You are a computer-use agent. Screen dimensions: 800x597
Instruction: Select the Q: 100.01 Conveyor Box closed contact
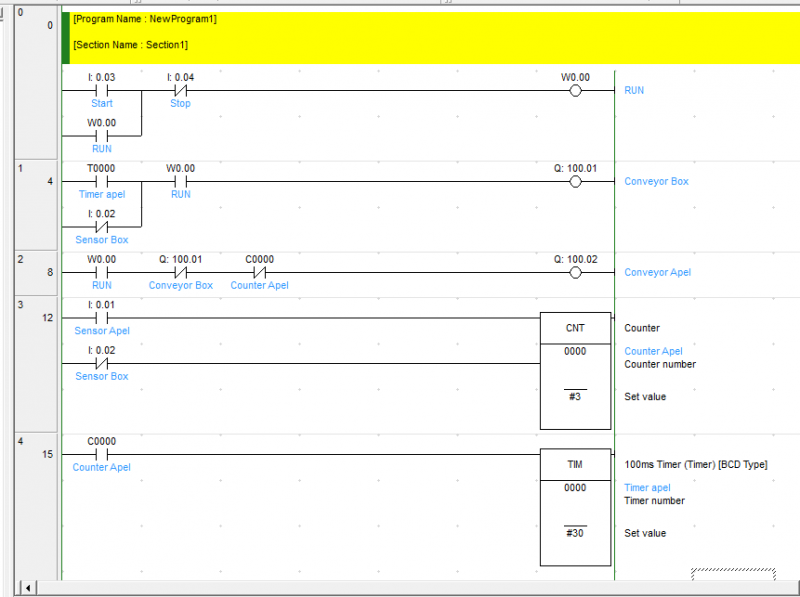[181, 272]
